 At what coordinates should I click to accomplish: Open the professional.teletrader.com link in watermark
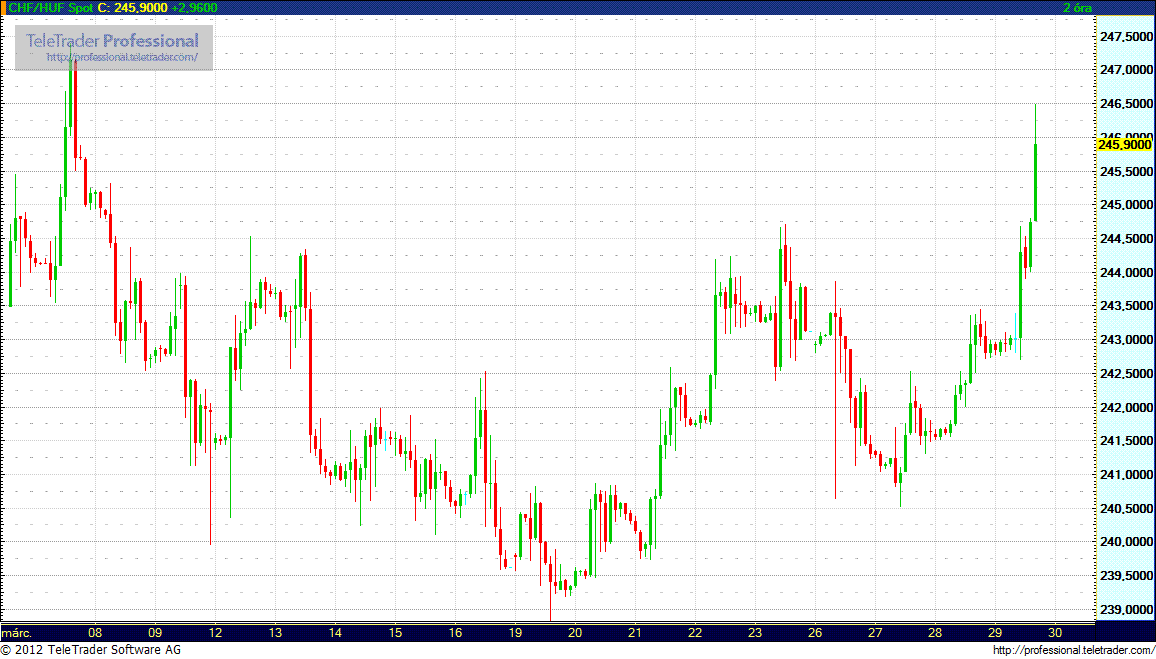point(128,58)
